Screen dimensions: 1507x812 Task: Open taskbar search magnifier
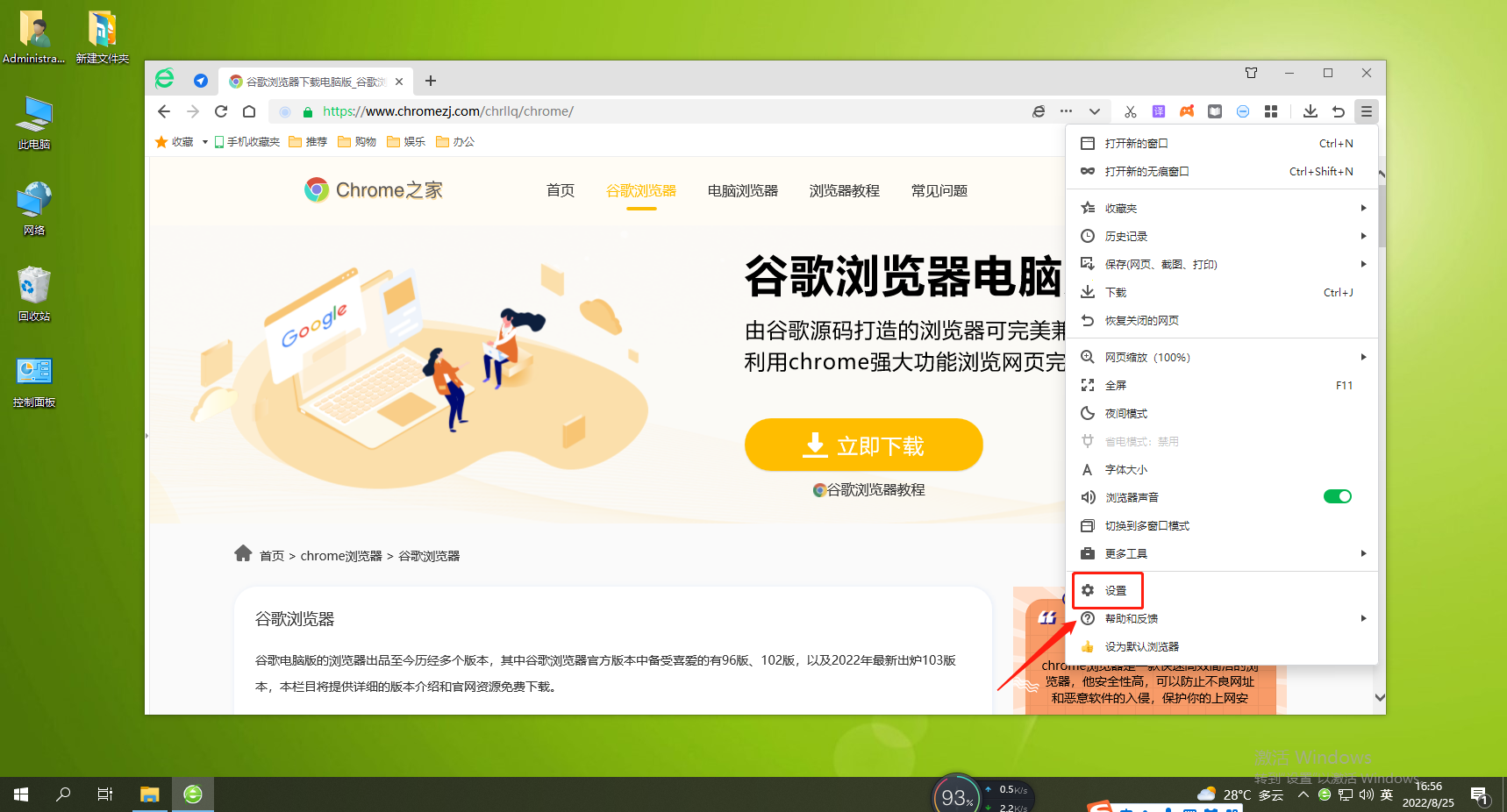[x=63, y=794]
